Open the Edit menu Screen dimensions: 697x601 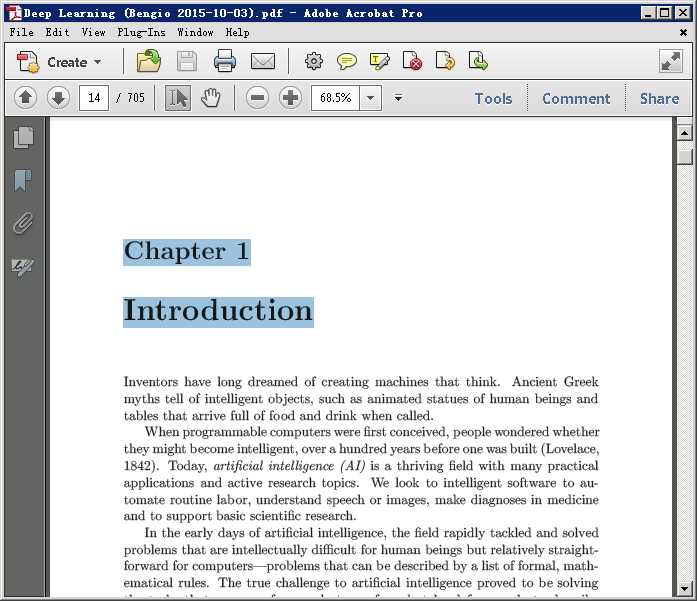coord(57,32)
